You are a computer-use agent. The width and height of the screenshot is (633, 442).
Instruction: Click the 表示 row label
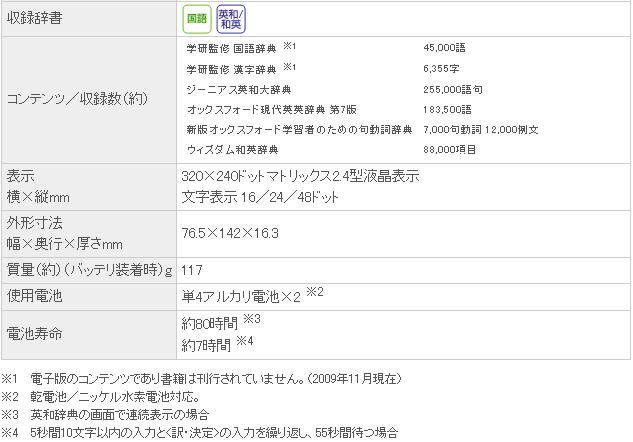20,176
